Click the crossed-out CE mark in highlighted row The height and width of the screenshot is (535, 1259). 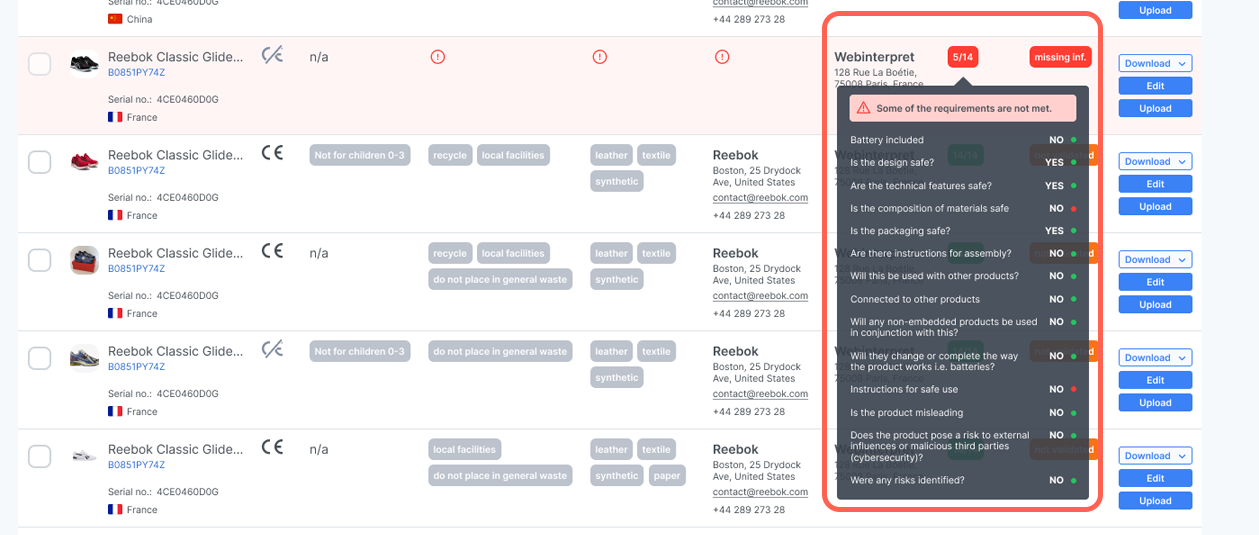pos(272,55)
